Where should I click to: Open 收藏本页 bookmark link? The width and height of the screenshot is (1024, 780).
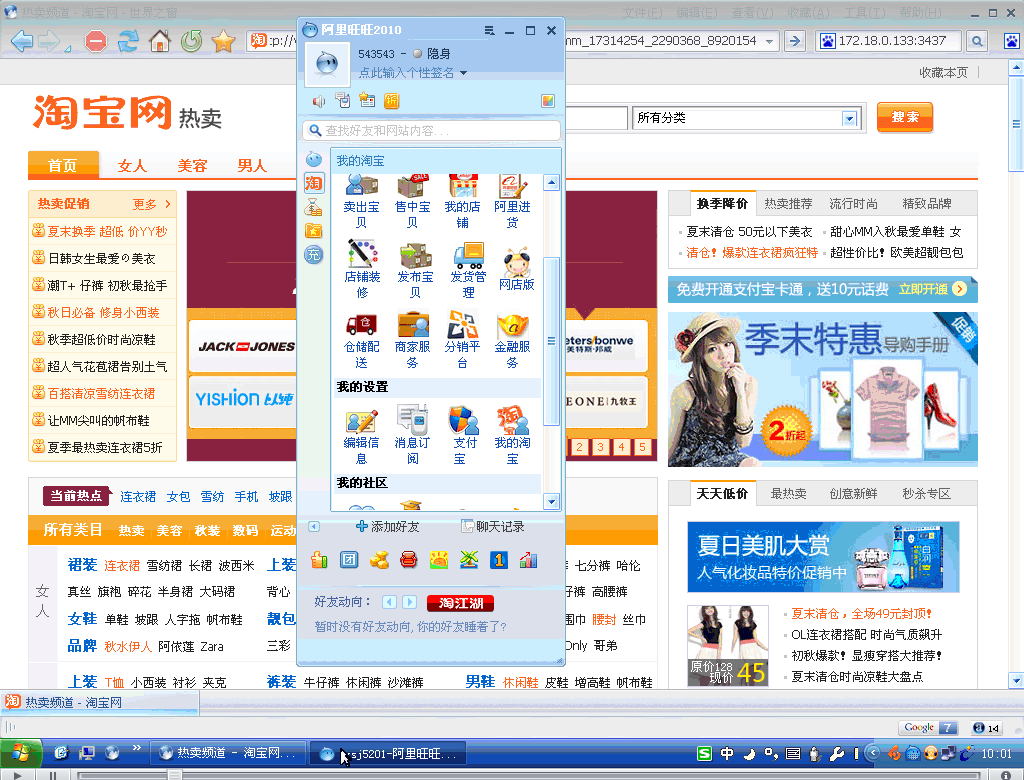tap(943, 73)
